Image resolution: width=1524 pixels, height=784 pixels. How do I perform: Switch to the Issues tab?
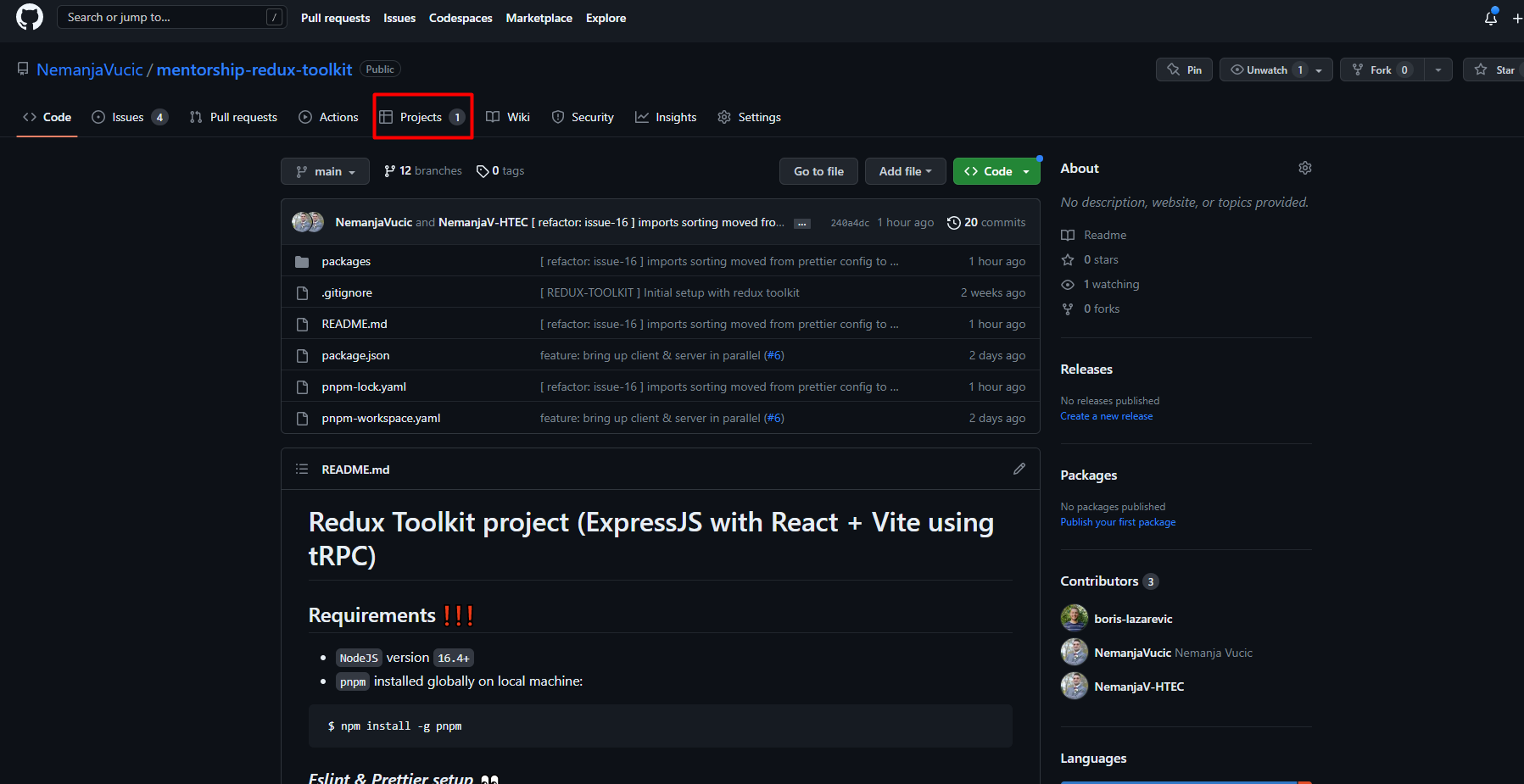coord(130,117)
